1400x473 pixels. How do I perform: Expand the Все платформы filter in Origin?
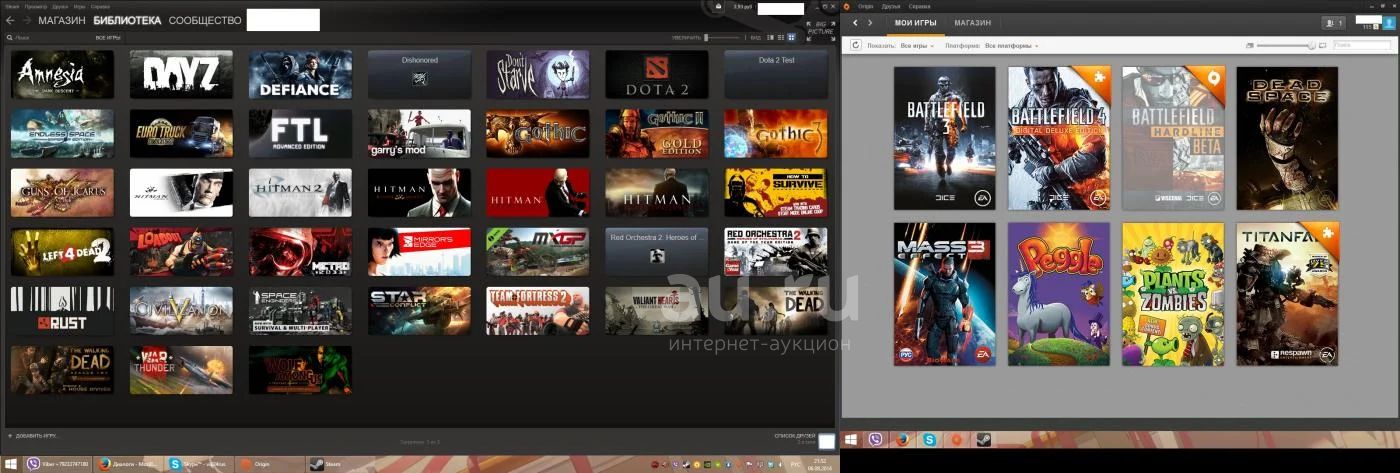[1012, 46]
